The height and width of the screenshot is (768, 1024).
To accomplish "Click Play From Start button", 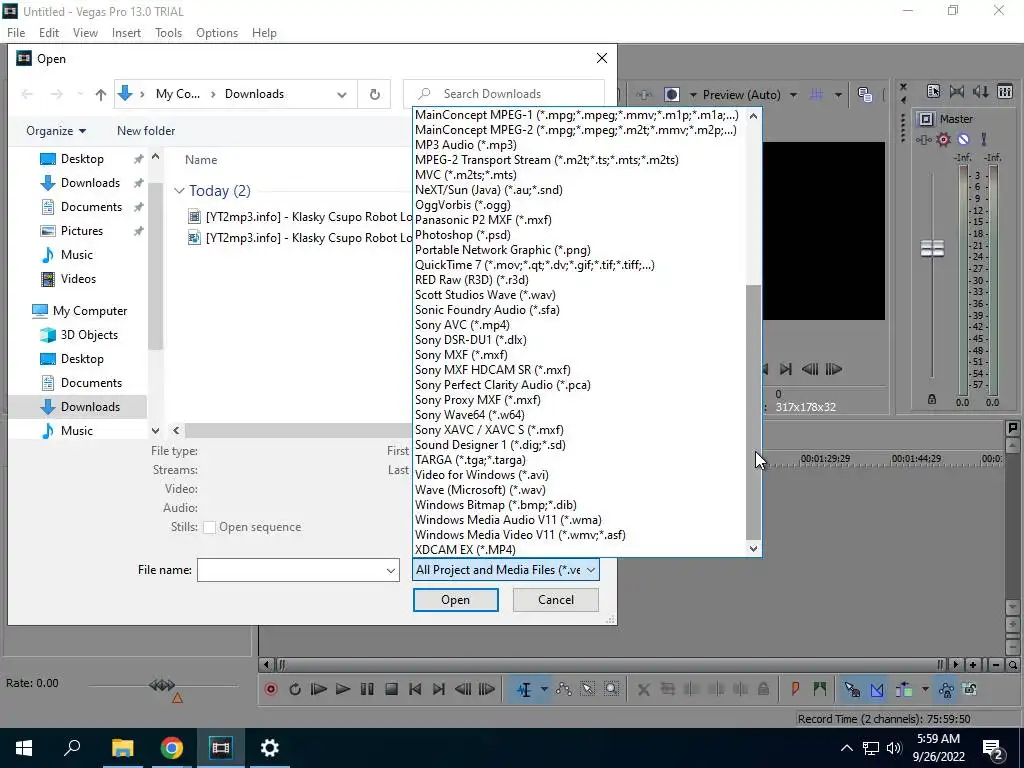I will pyautogui.click(x=319, y=689).
